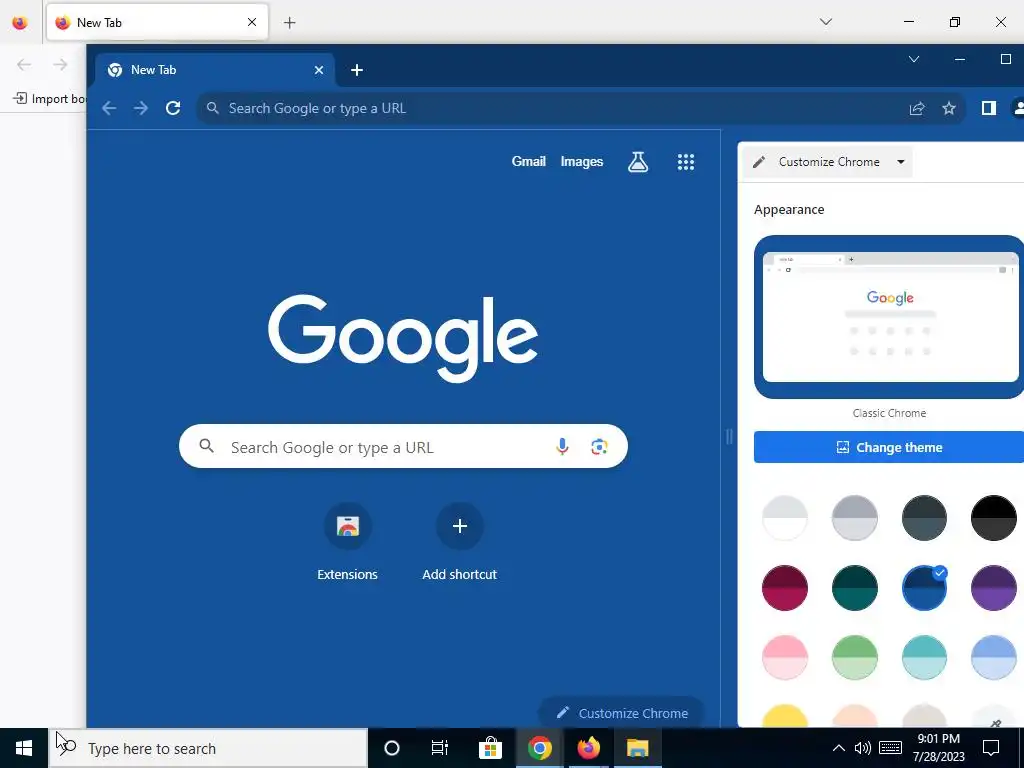Click Classic Chrome theme preview
The image size is (1024, 768).
889,317
